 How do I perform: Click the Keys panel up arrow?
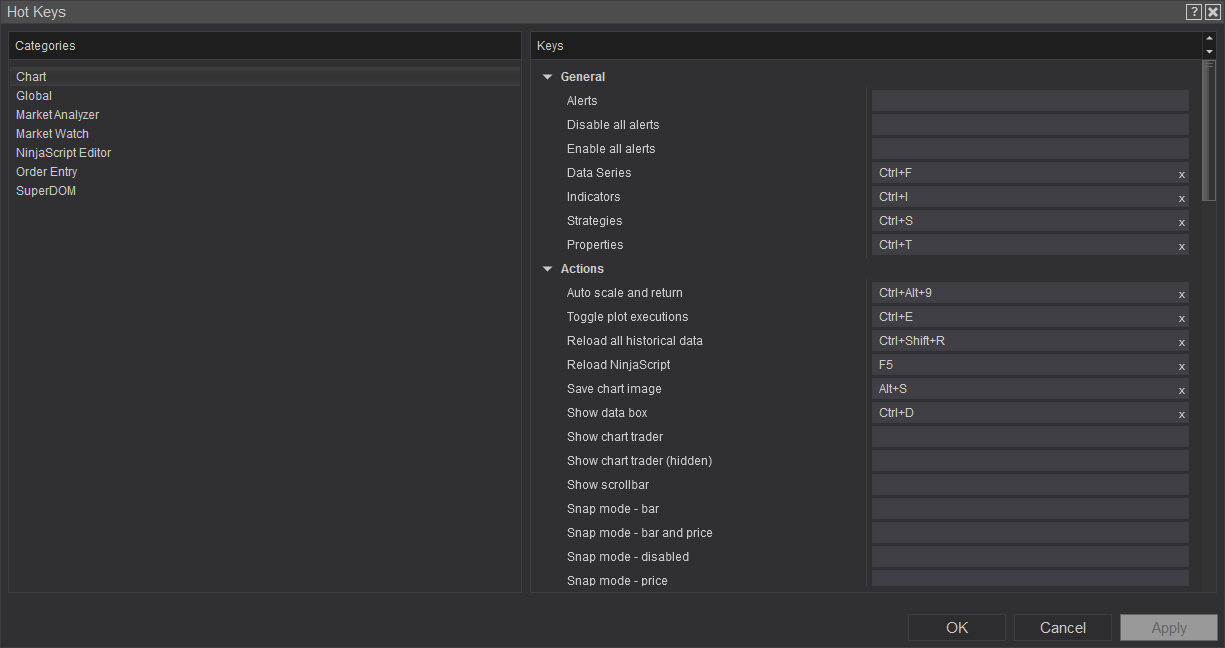(x=1209, y=39)
